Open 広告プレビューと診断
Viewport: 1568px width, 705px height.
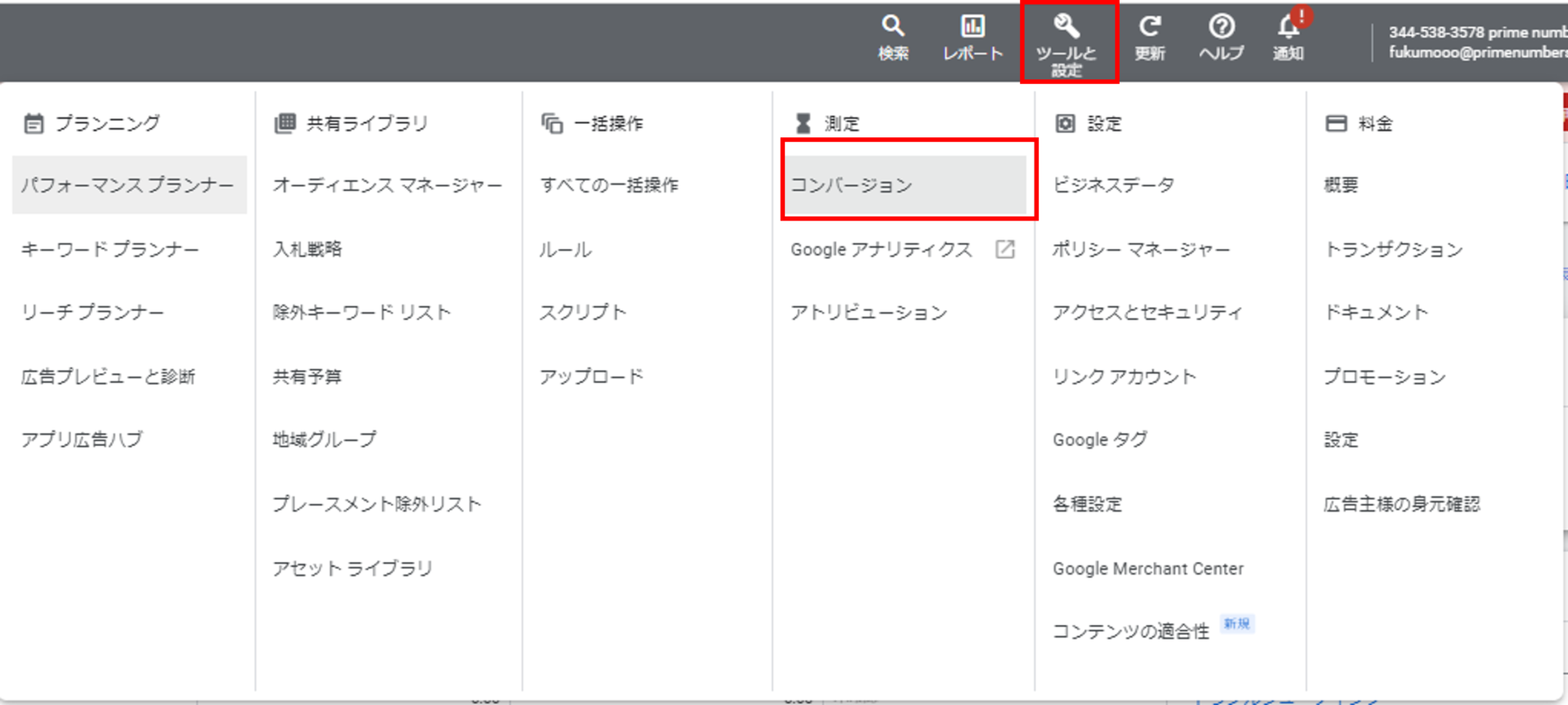pos(109,377)
